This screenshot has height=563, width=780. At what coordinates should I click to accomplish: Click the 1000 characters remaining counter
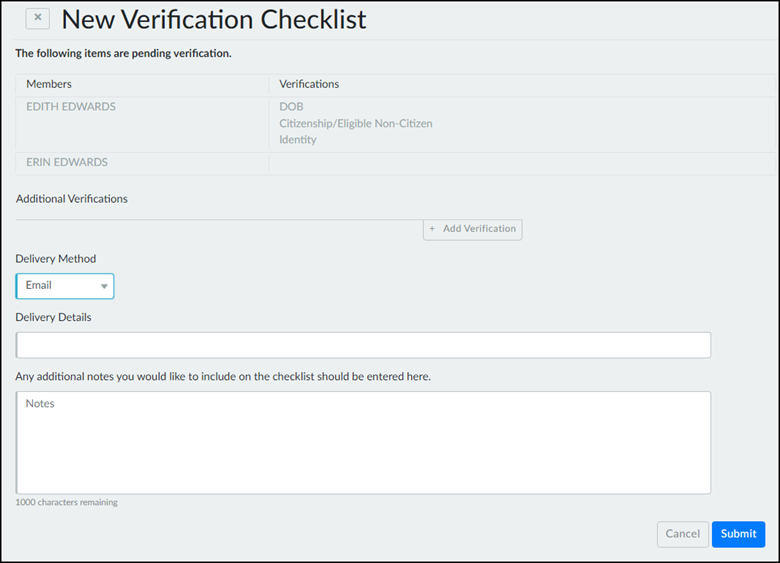pos(66,502)
